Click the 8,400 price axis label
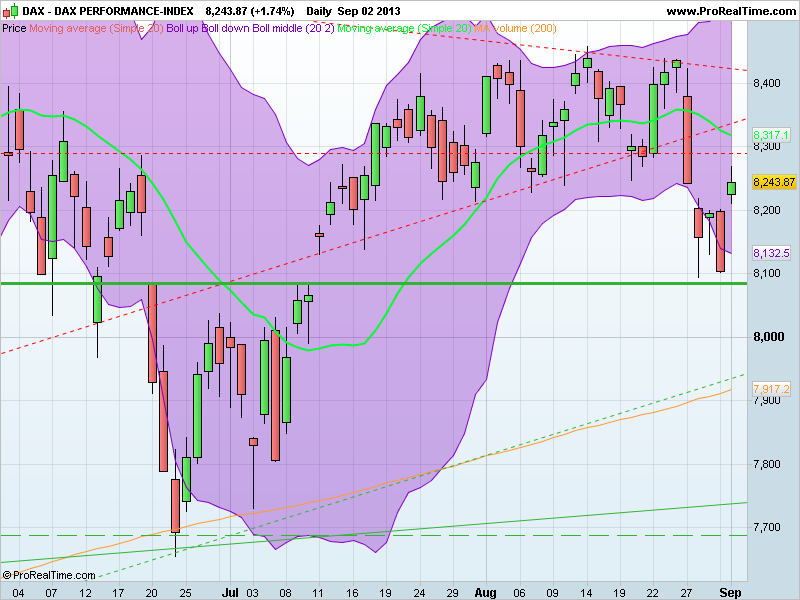 (x=767, y=83)
